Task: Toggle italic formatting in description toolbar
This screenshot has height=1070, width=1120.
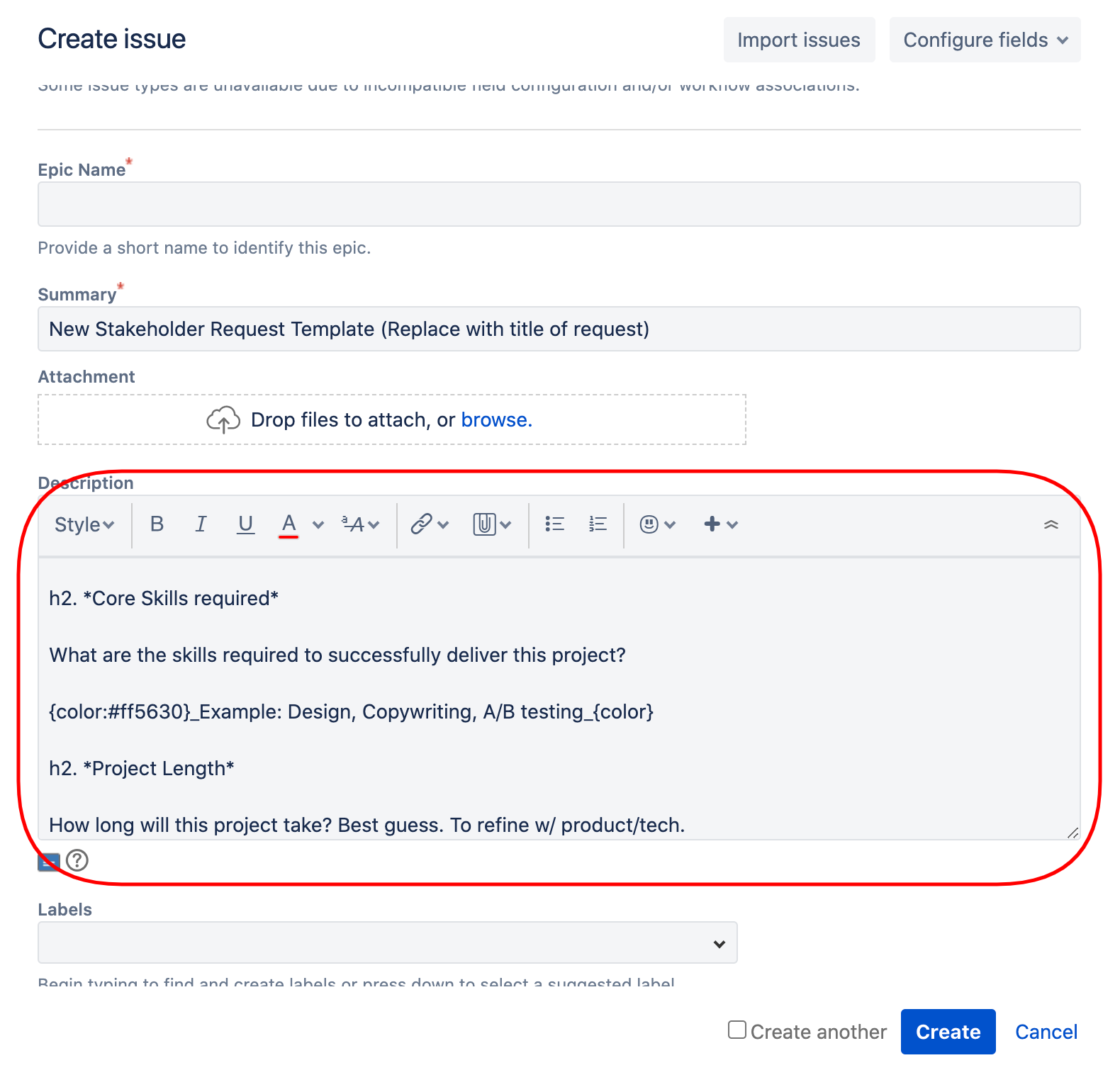Action: point(201,524)
